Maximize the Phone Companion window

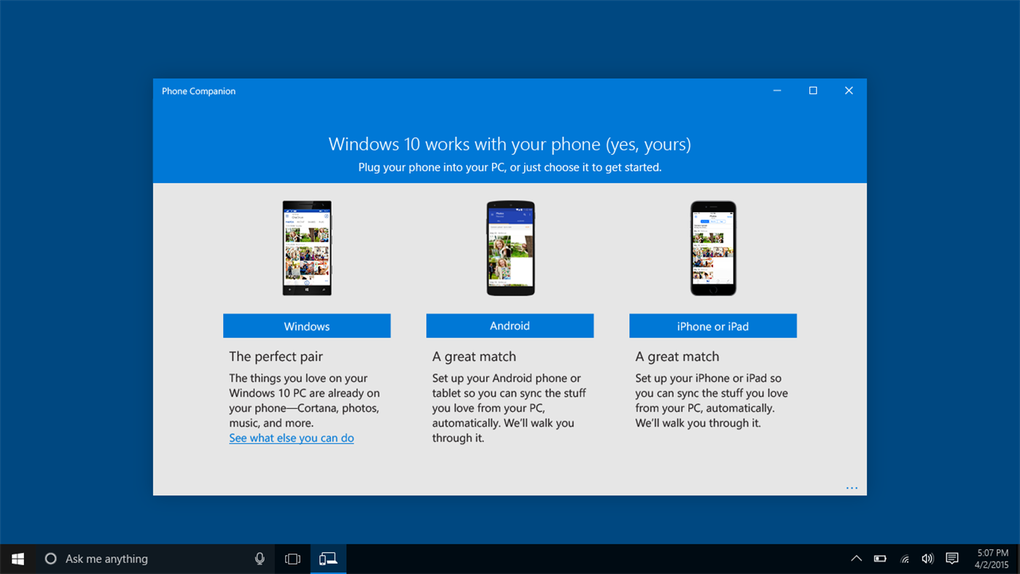[813, 90]
